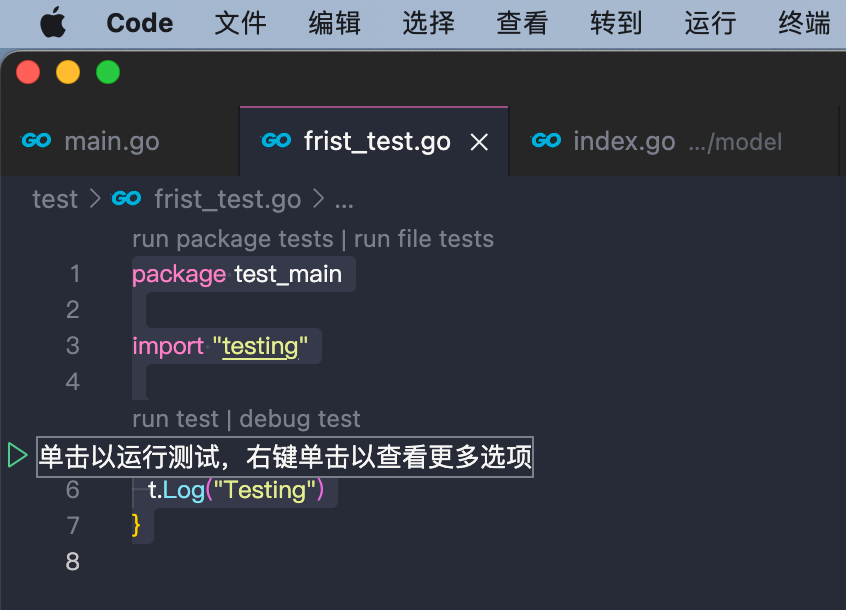Click the Go icon on index.go tab
The width and height of the screenshot is (846, 610).
tap(546, 141)
